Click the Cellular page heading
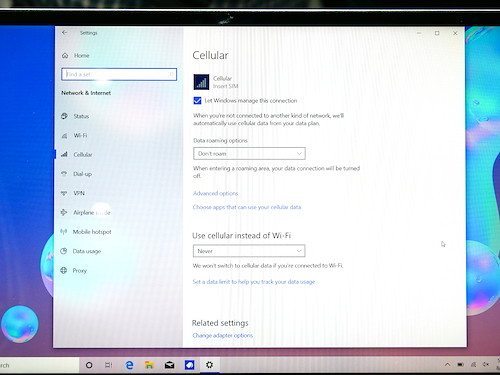Screen dimensions: 500x375 (x=210, y=55)
